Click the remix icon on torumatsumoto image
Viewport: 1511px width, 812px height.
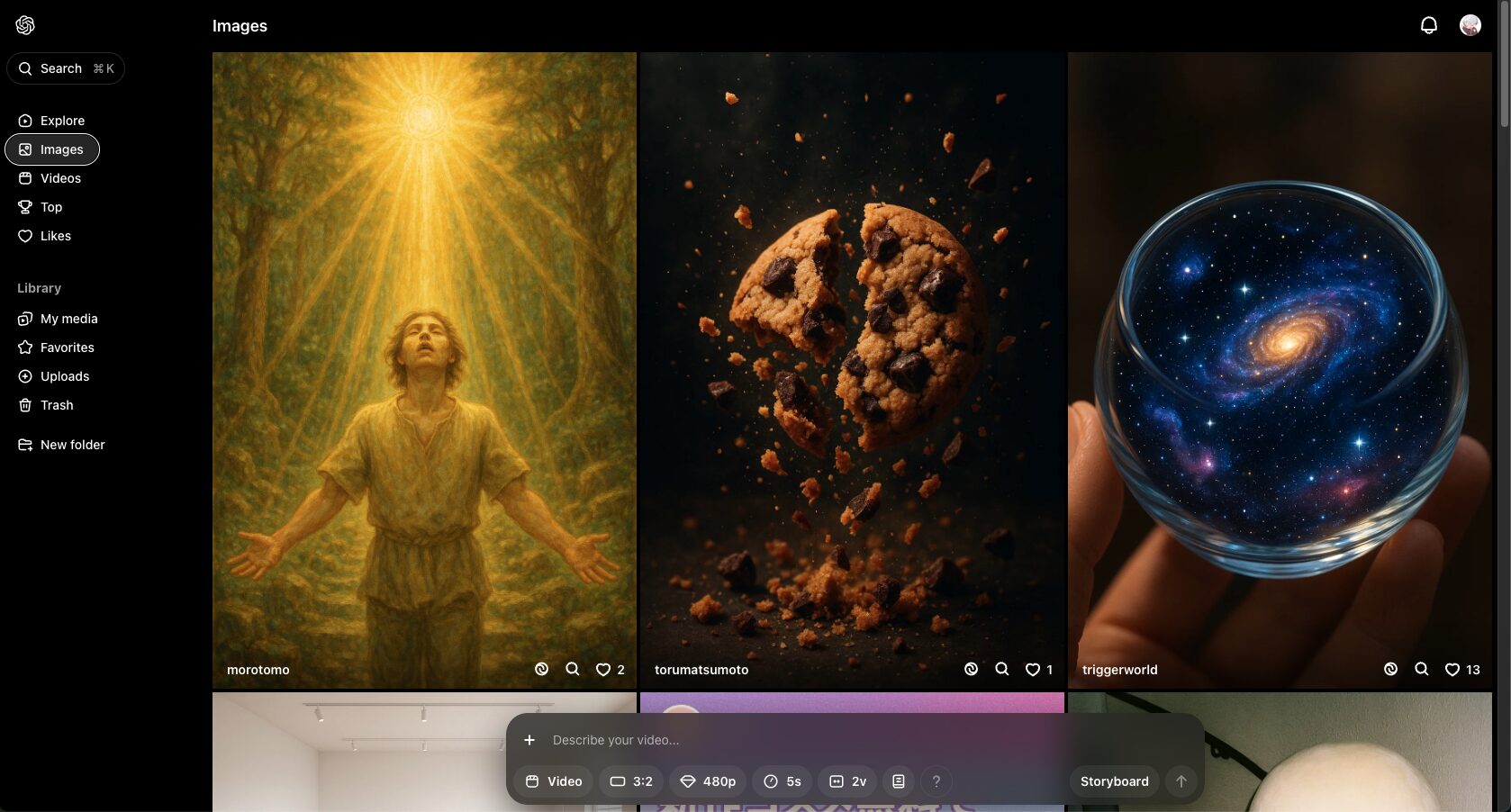point(971,669)
